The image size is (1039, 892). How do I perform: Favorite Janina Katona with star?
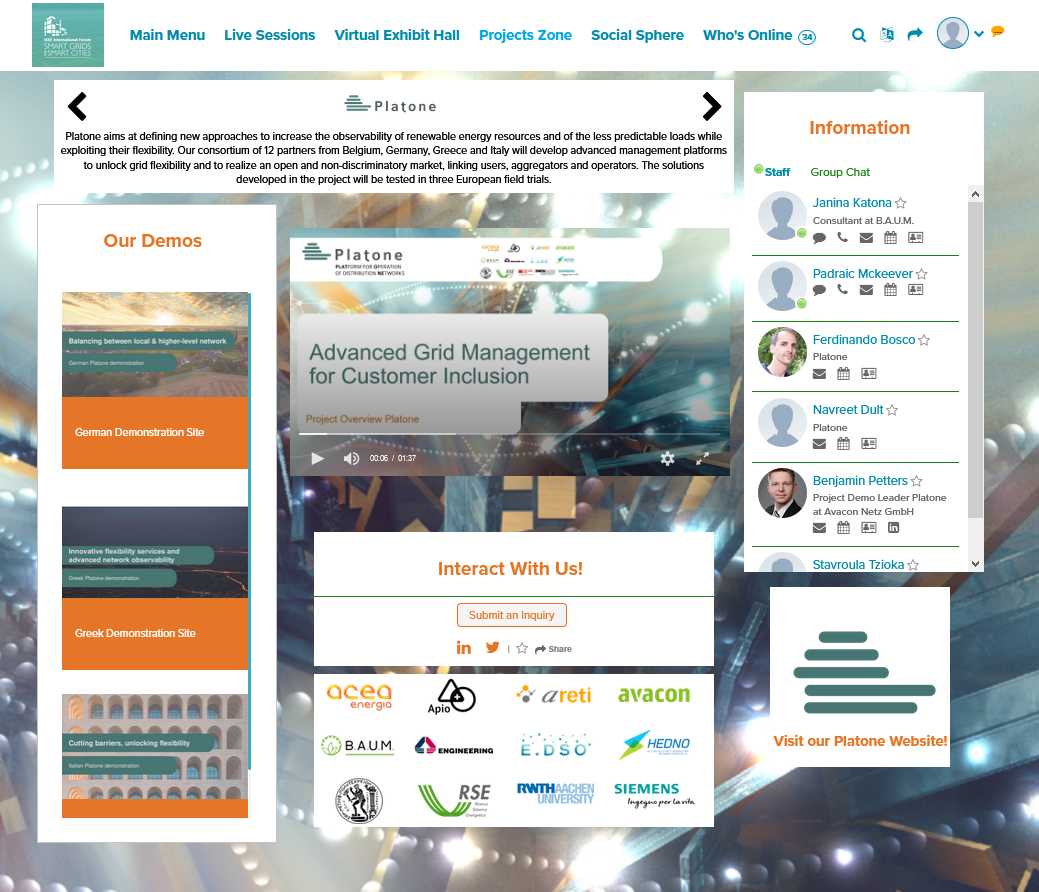point(901,203)
